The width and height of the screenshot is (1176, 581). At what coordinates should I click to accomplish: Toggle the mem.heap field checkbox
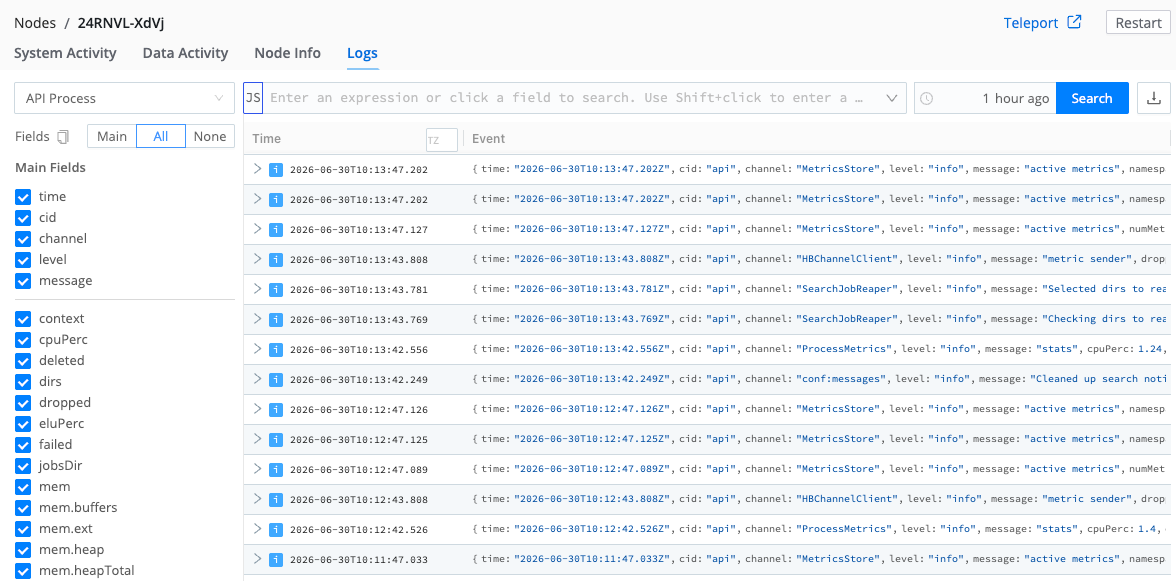22,550
